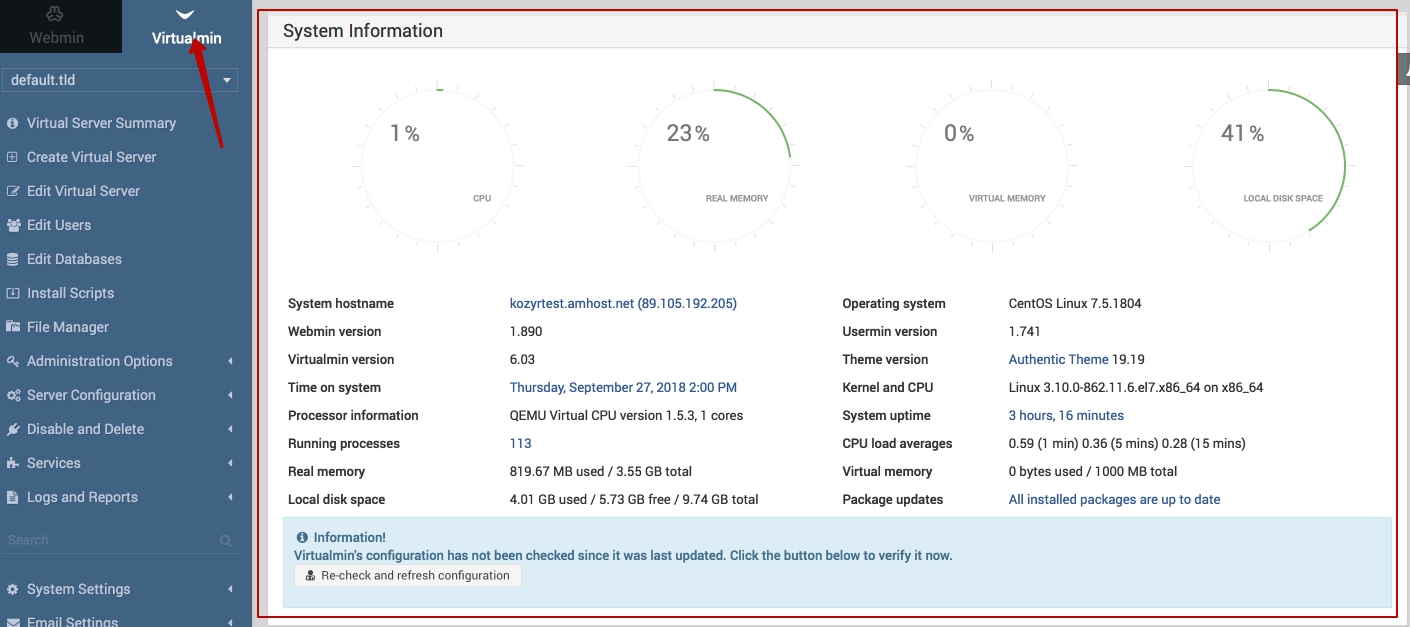Click the Local Disk Space gauge
Viewport: 1410px width, 627px height.
1269,166
